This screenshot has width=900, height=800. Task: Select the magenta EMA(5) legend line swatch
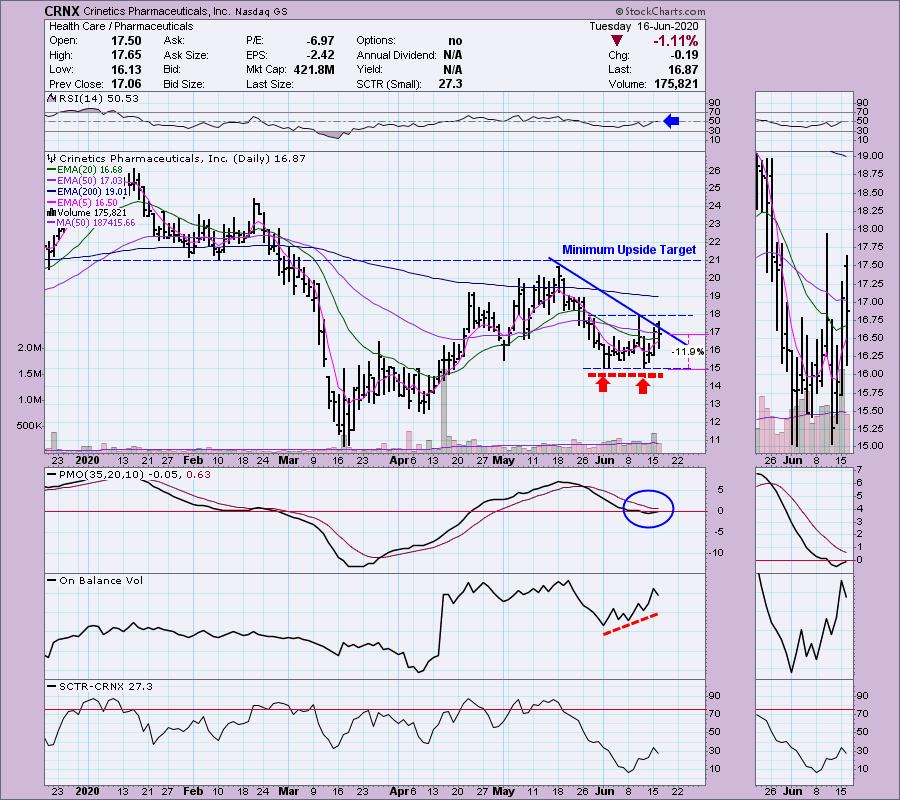52,202
